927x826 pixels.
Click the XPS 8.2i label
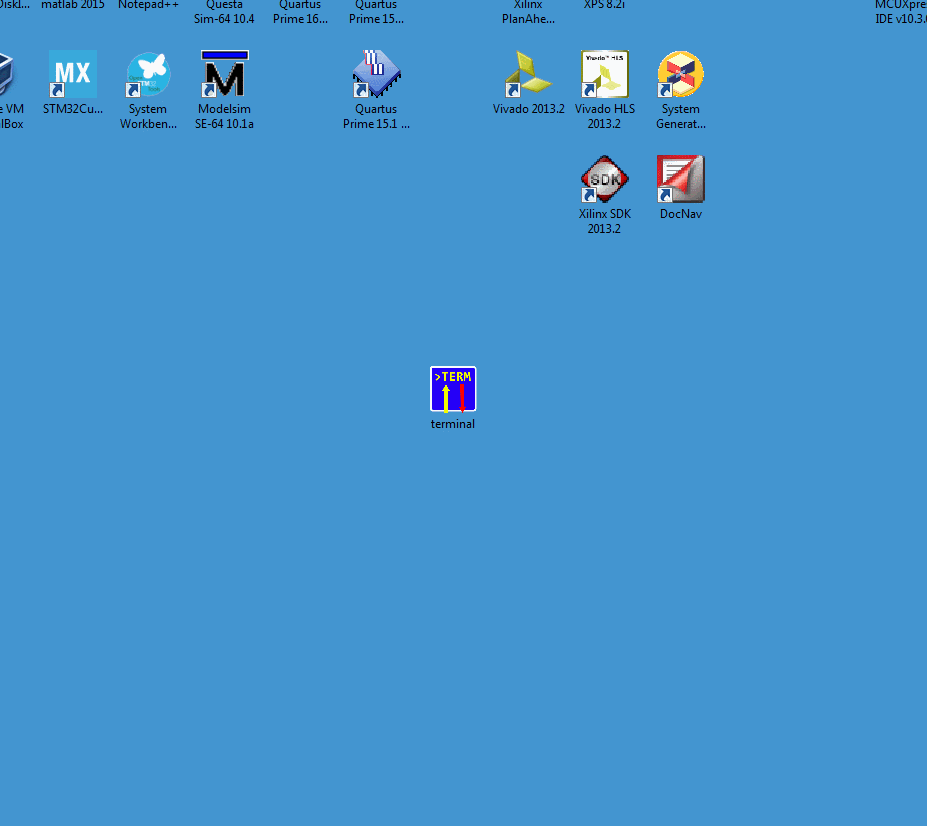pos(604,5)
